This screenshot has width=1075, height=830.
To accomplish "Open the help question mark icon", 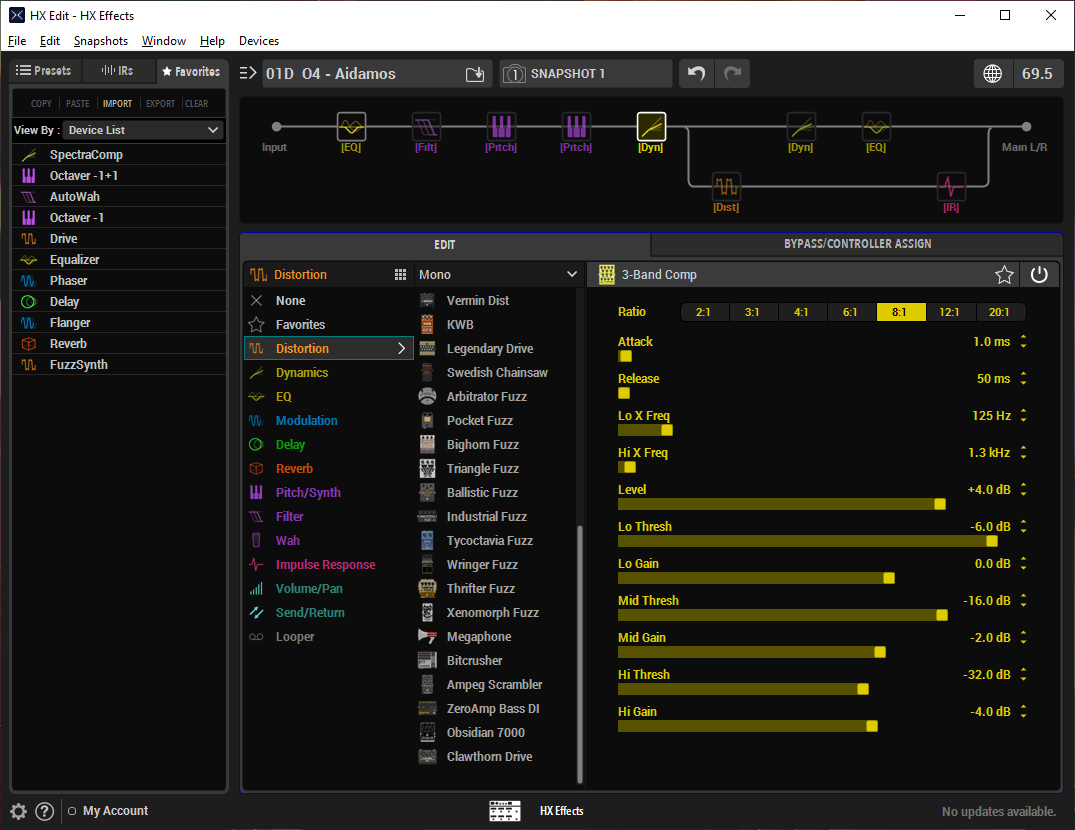I will [x=45, y=811].
